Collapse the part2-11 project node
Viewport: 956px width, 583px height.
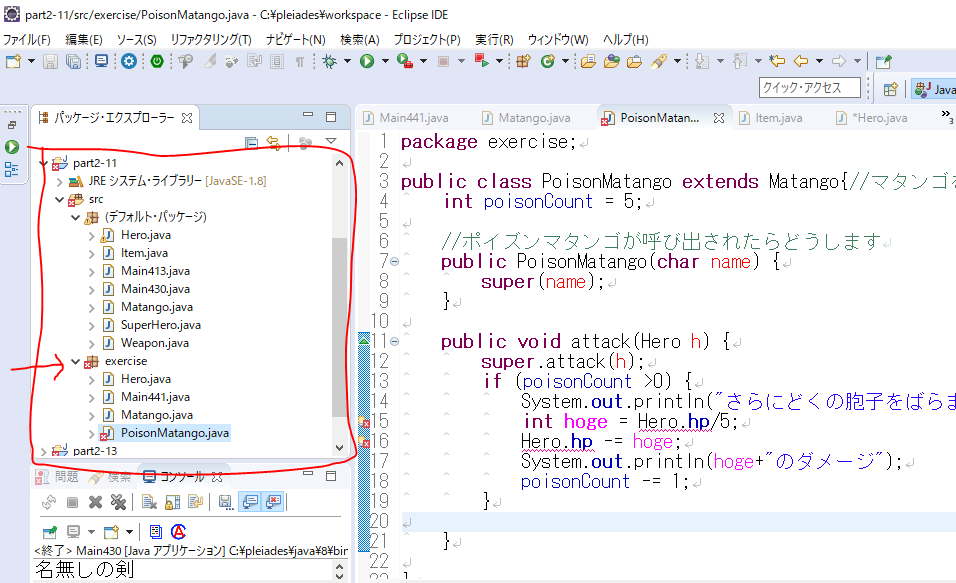[45, 163]
